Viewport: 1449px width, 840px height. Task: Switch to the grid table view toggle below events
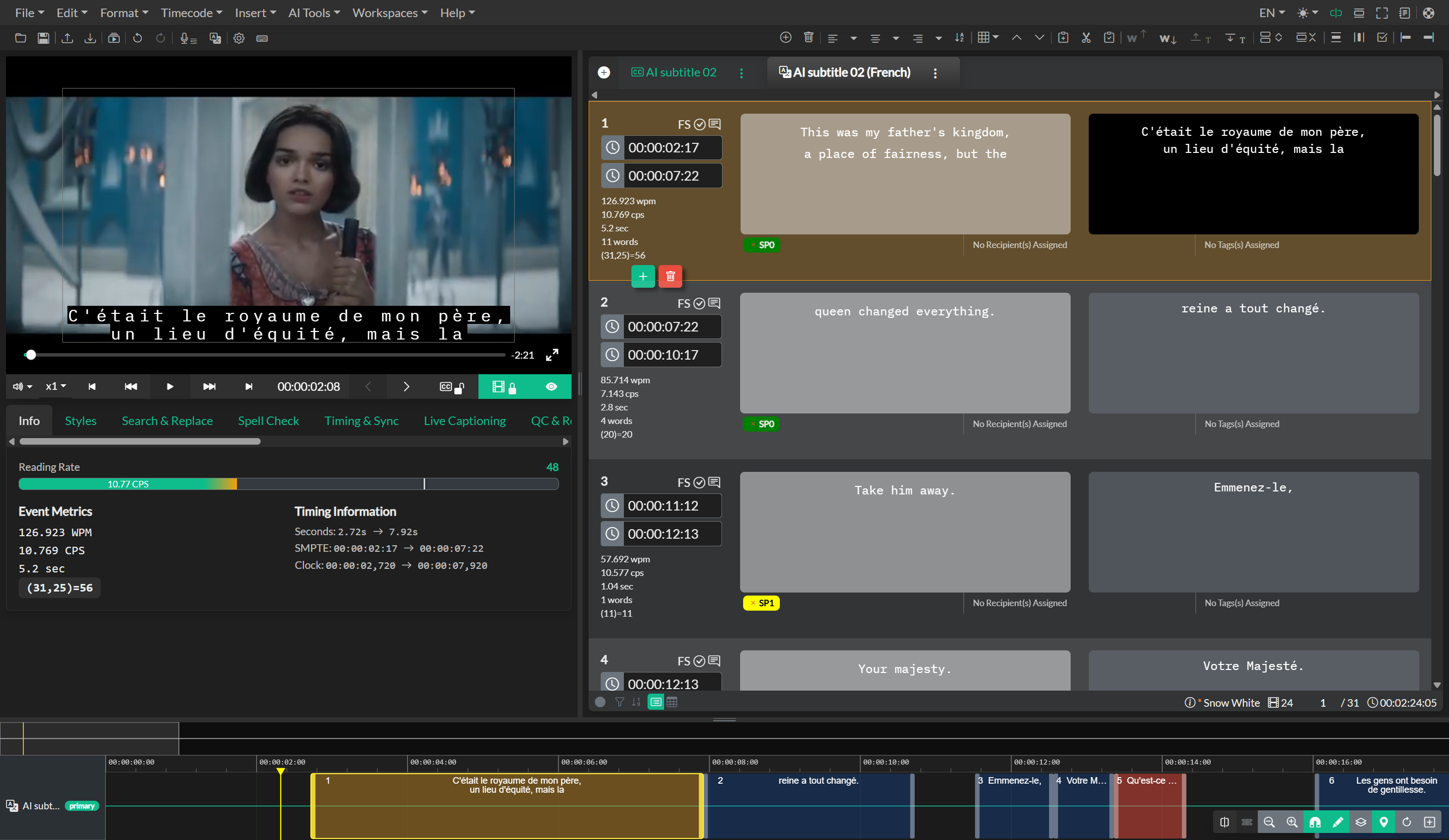coord(672,702)
